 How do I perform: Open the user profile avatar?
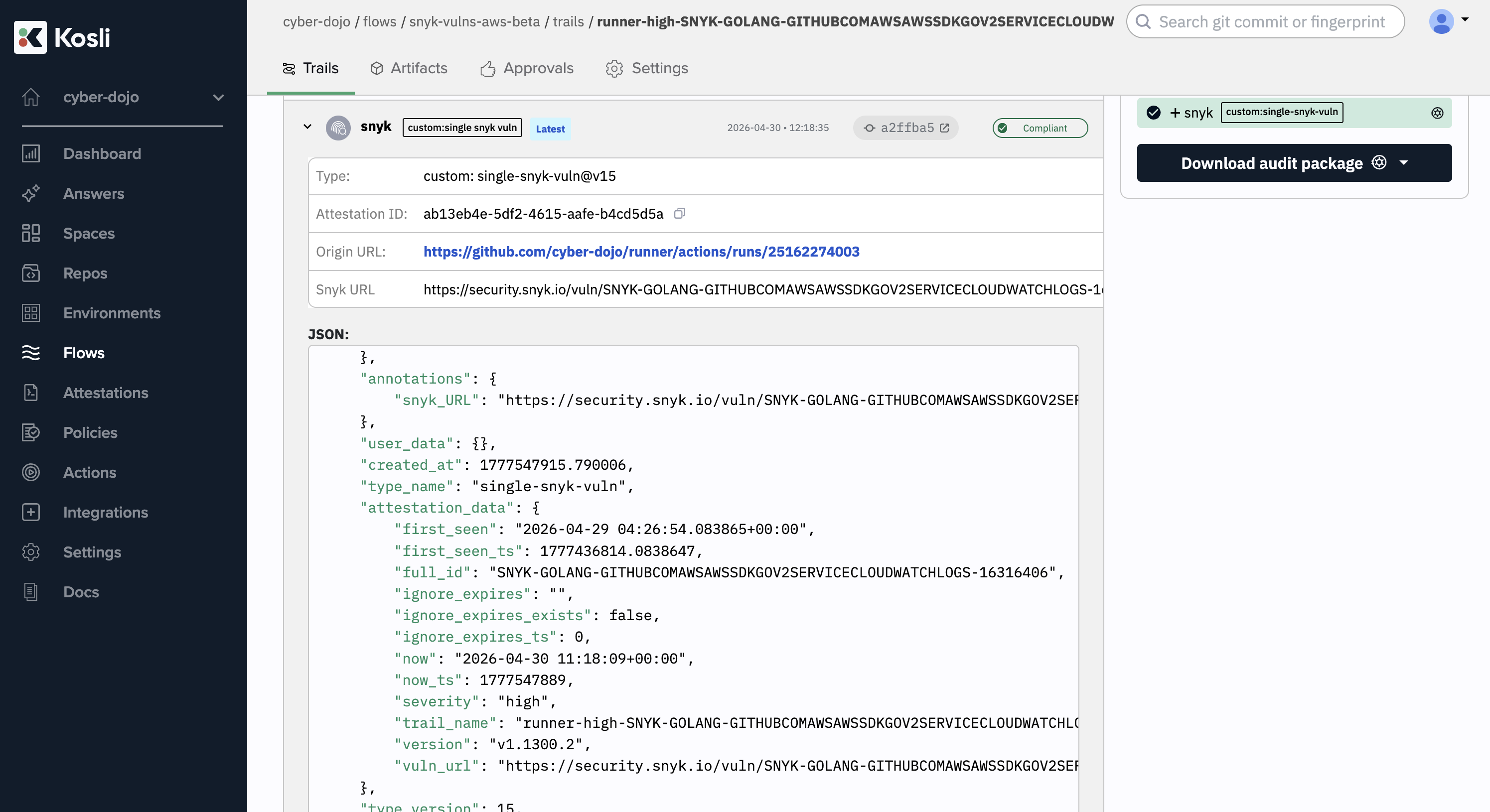(x=1441, y=22)
